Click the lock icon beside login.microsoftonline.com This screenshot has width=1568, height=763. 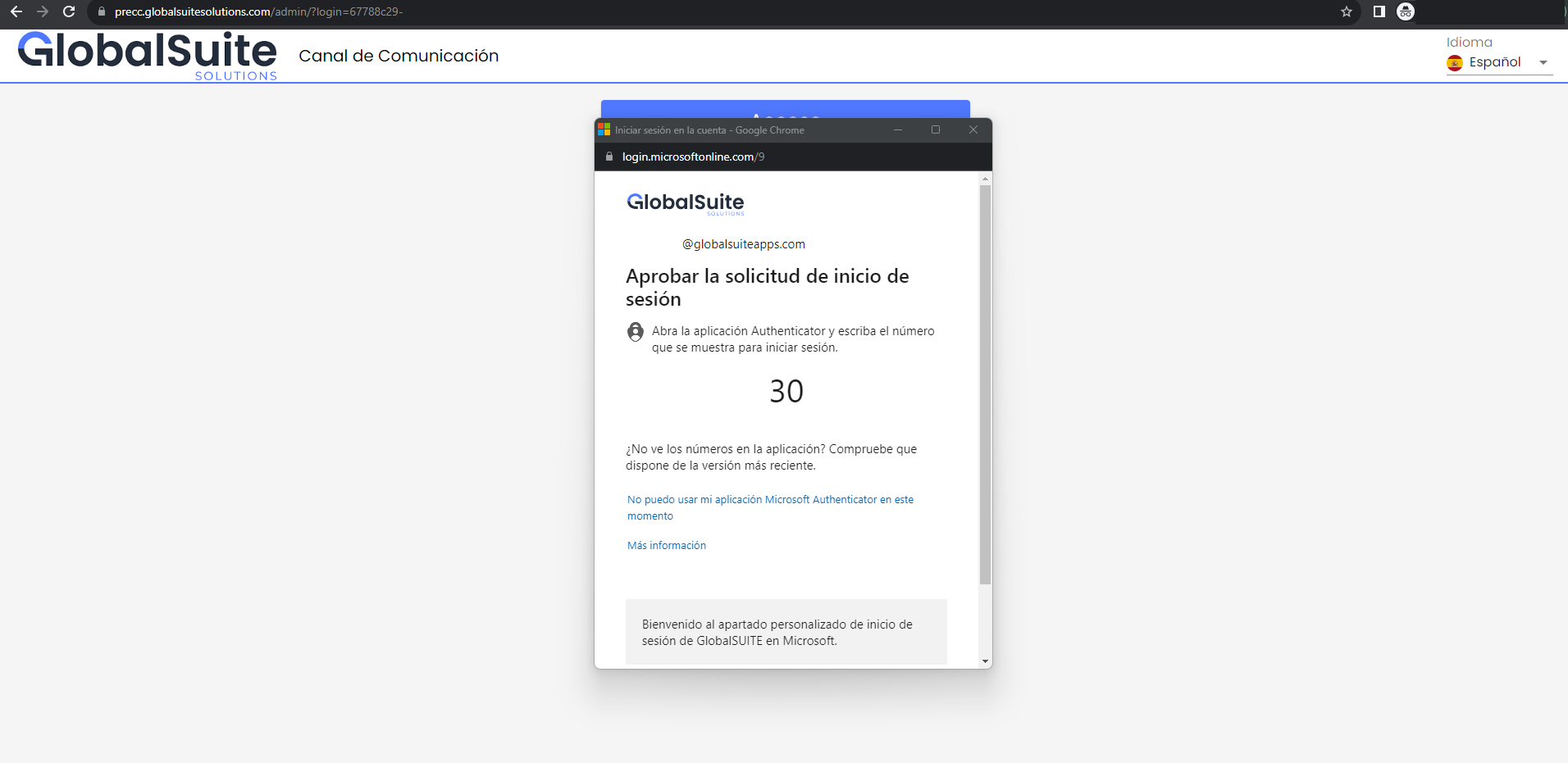tap(609, 157)
